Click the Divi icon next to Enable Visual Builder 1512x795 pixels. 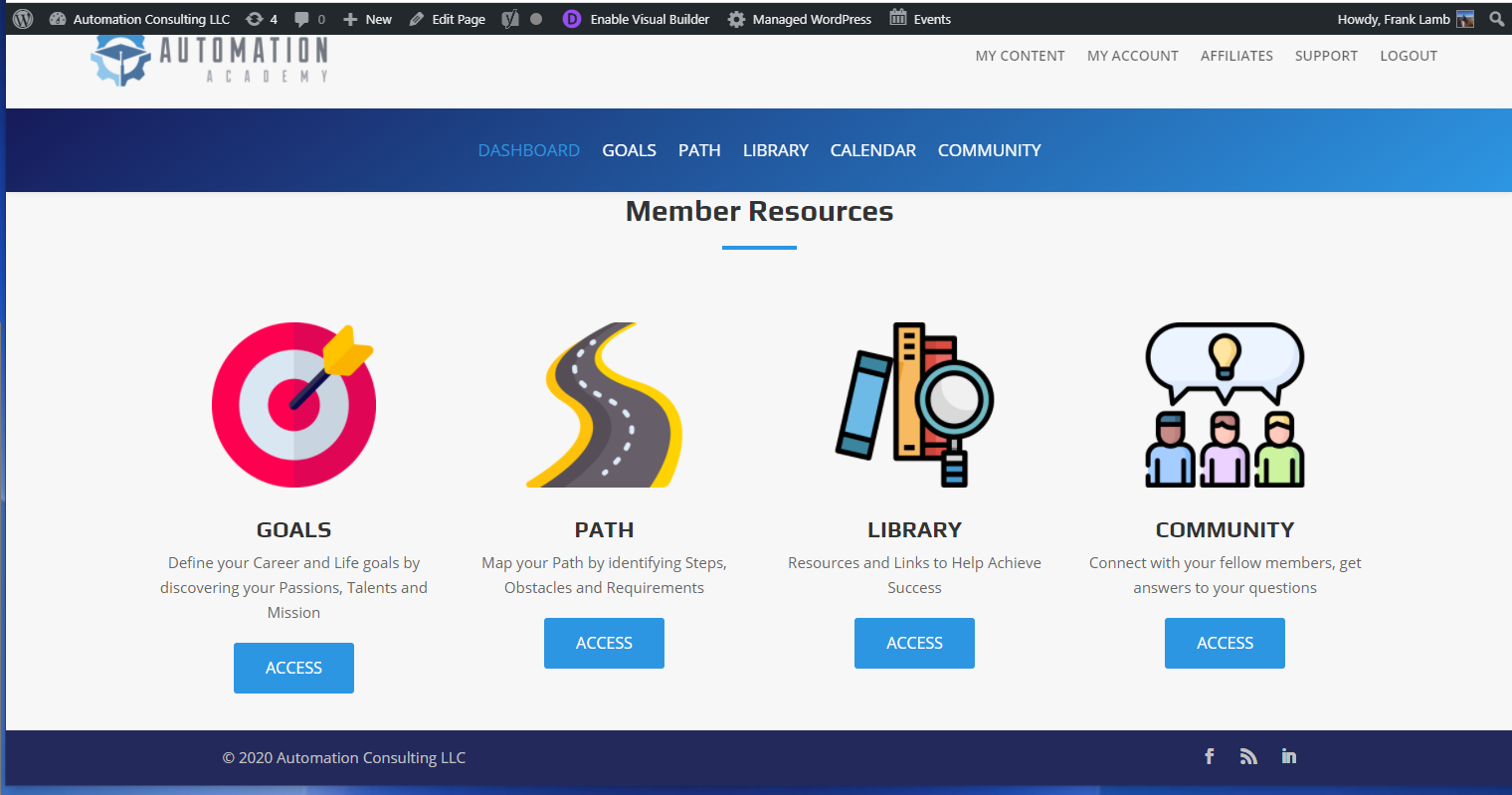(x=571, y=18)
